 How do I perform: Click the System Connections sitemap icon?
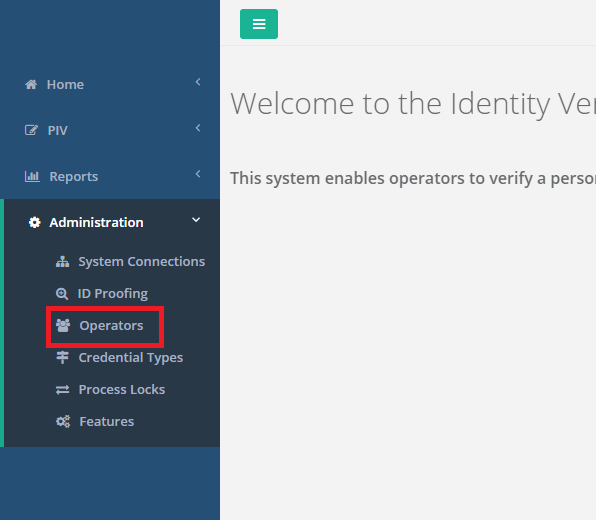62,262
